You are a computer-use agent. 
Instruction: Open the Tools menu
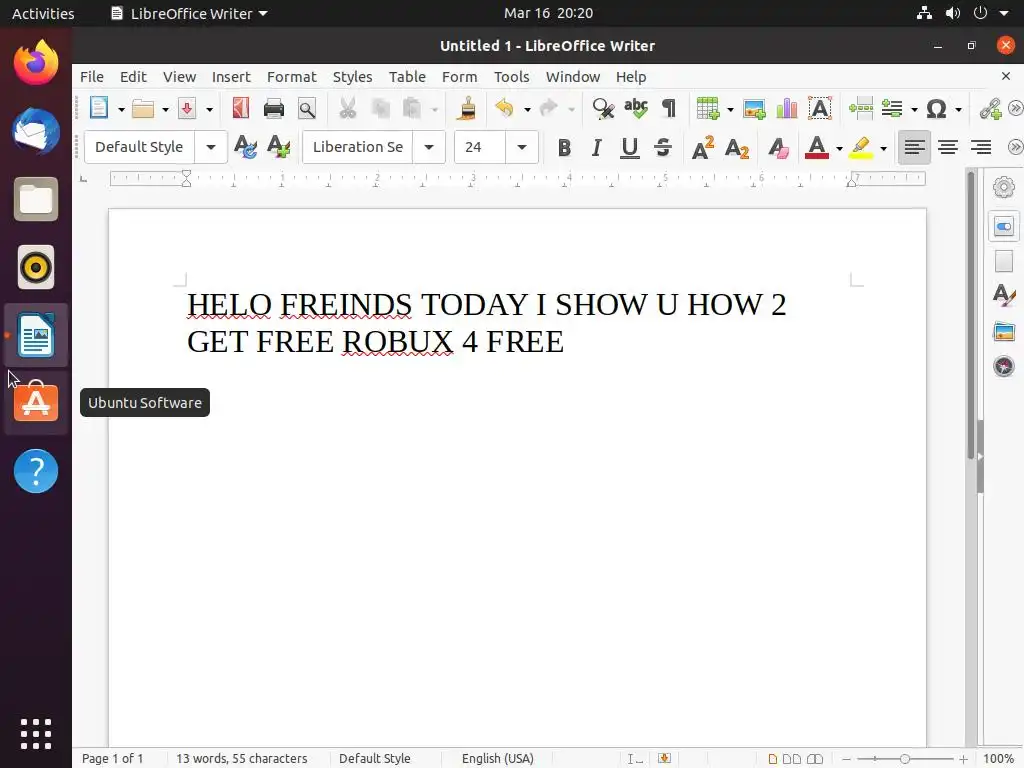tap(511, 76)
